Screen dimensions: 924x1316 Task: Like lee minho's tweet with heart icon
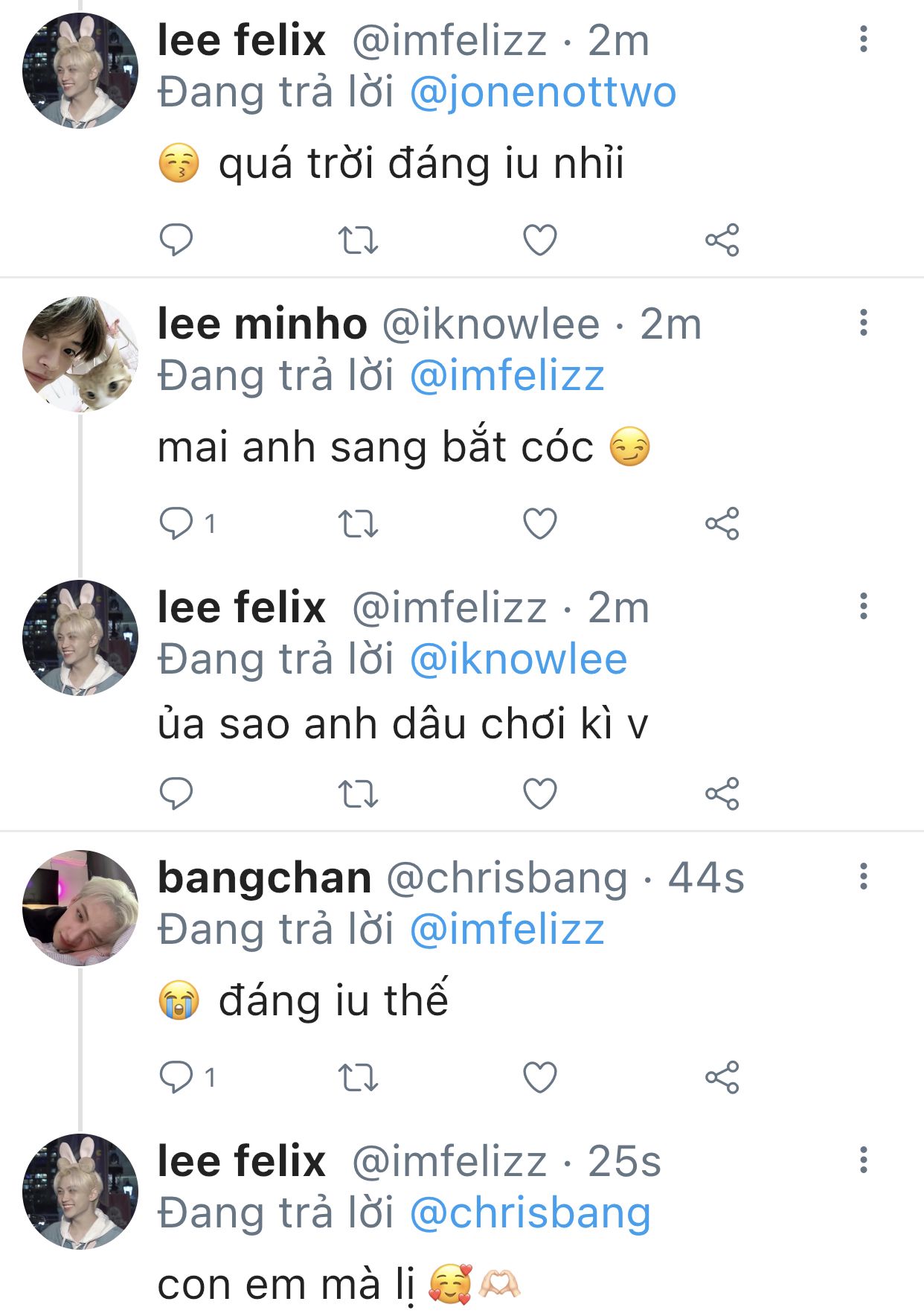point(540,524)
